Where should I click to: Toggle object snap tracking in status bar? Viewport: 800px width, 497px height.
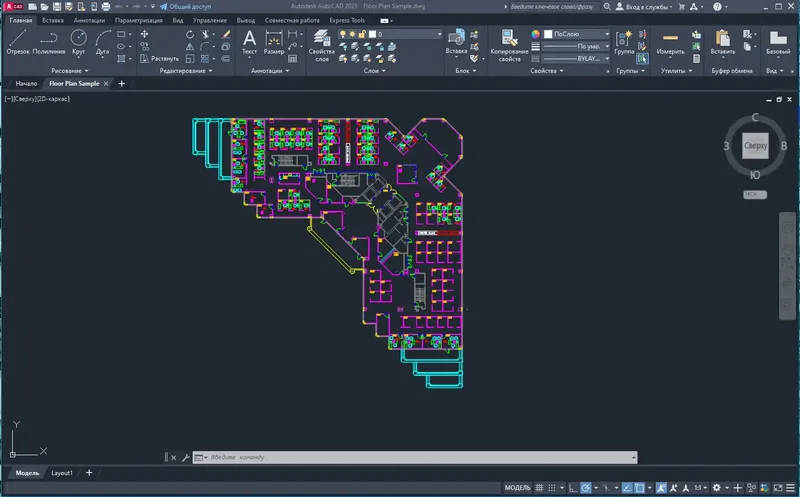point(627,488)
